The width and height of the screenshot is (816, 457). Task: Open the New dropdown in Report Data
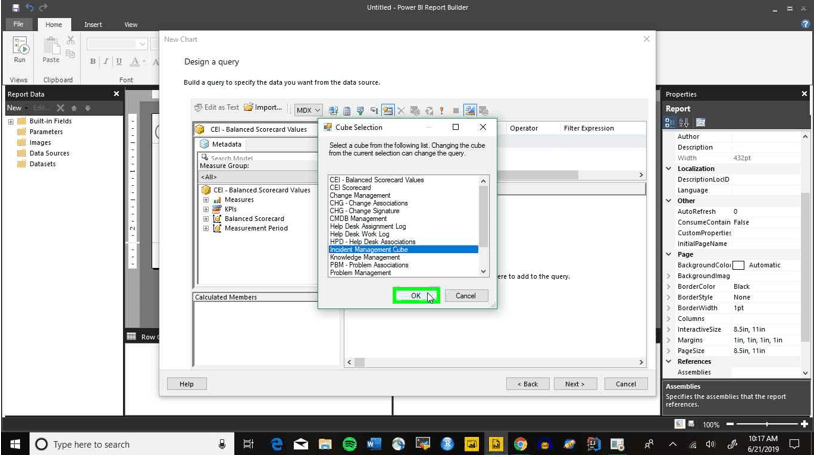click(17, 108)
